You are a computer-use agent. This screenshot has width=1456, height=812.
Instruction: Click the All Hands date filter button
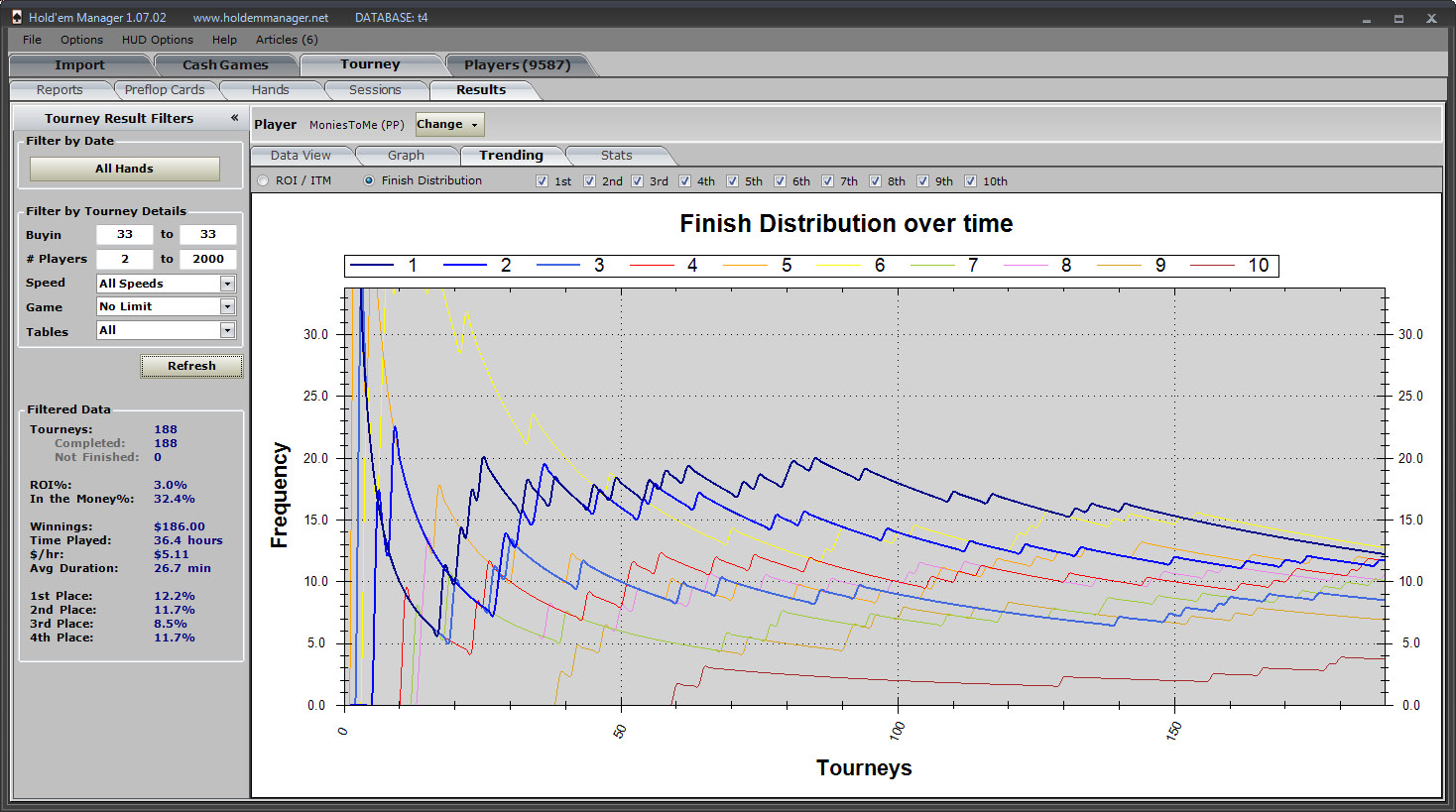coord(124,169)
